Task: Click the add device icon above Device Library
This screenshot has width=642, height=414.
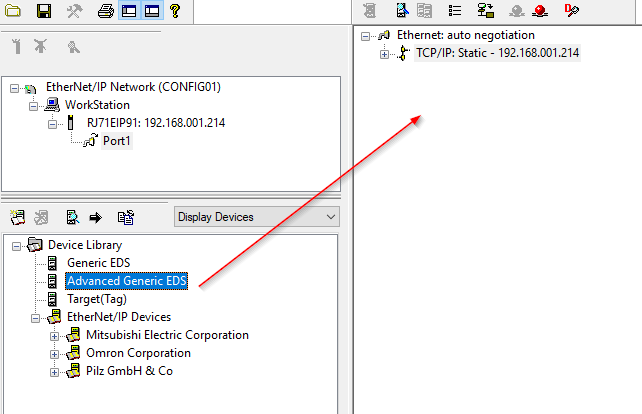Action: (x=18, y=217)
